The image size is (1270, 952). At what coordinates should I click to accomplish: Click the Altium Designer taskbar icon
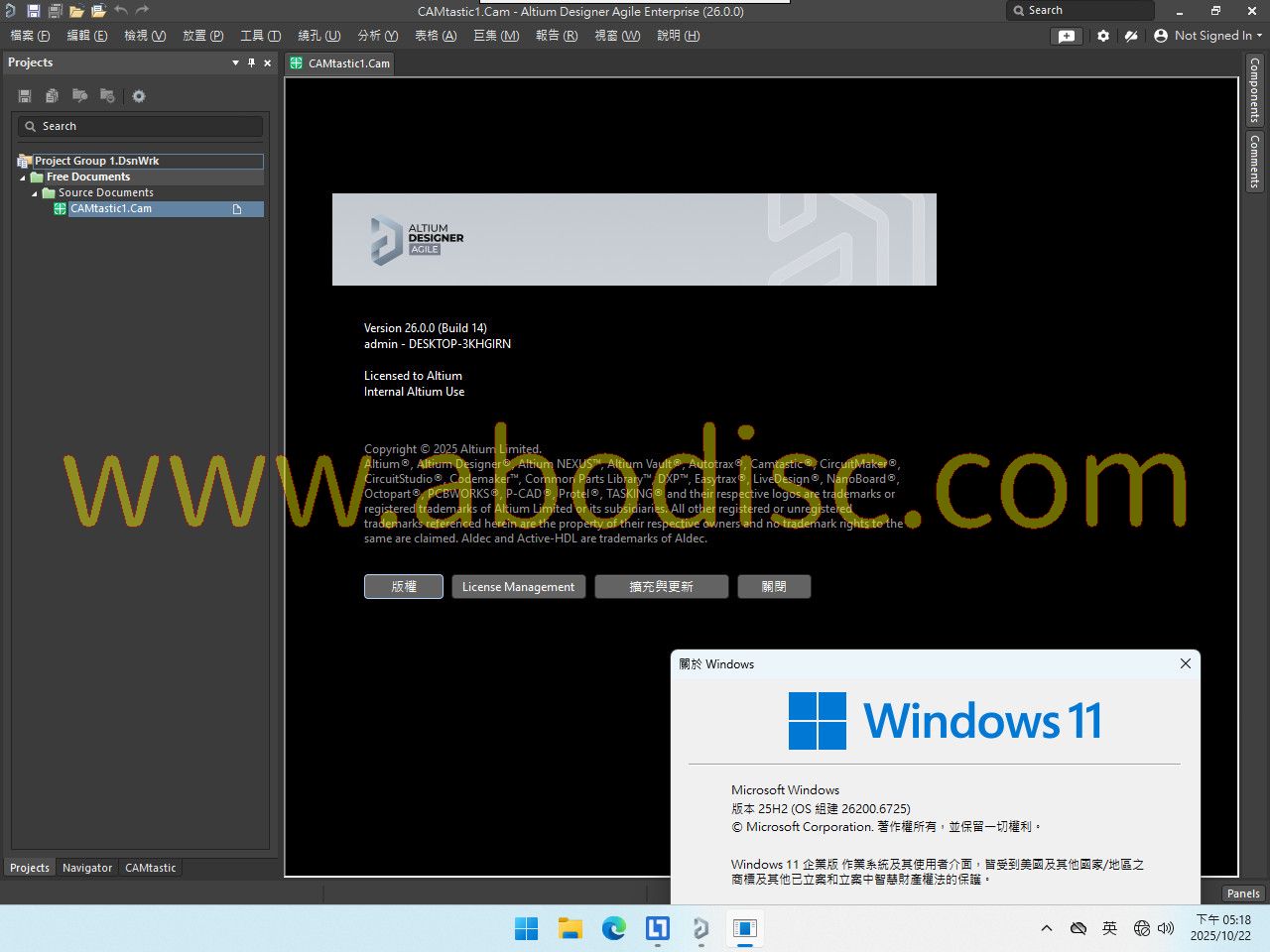coord(700,928)
